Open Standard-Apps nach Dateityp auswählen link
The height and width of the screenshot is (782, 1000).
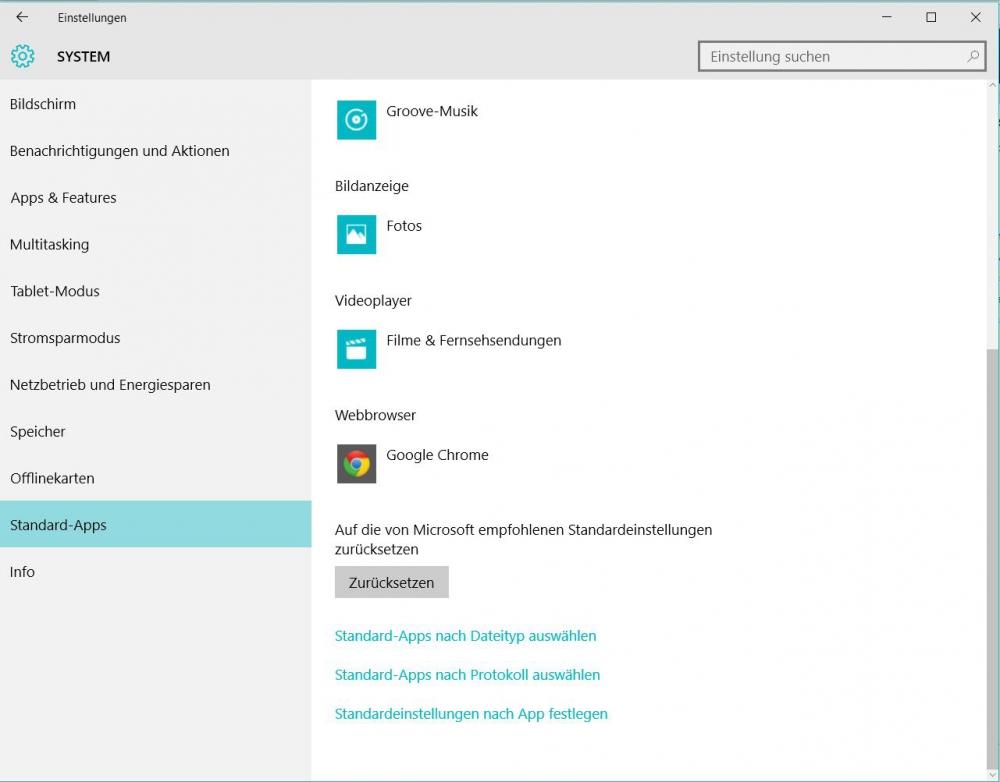click(x=465, y=636)
